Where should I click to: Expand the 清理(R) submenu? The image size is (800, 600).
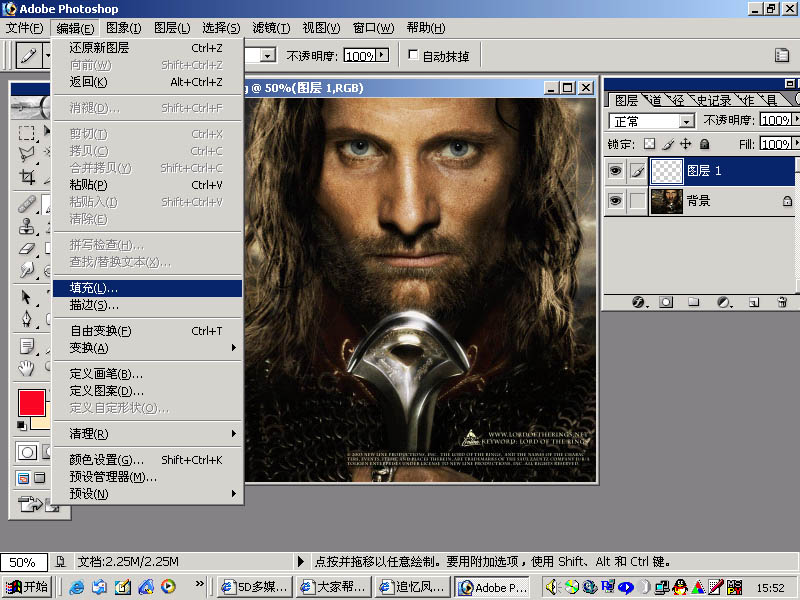(147, 434)
